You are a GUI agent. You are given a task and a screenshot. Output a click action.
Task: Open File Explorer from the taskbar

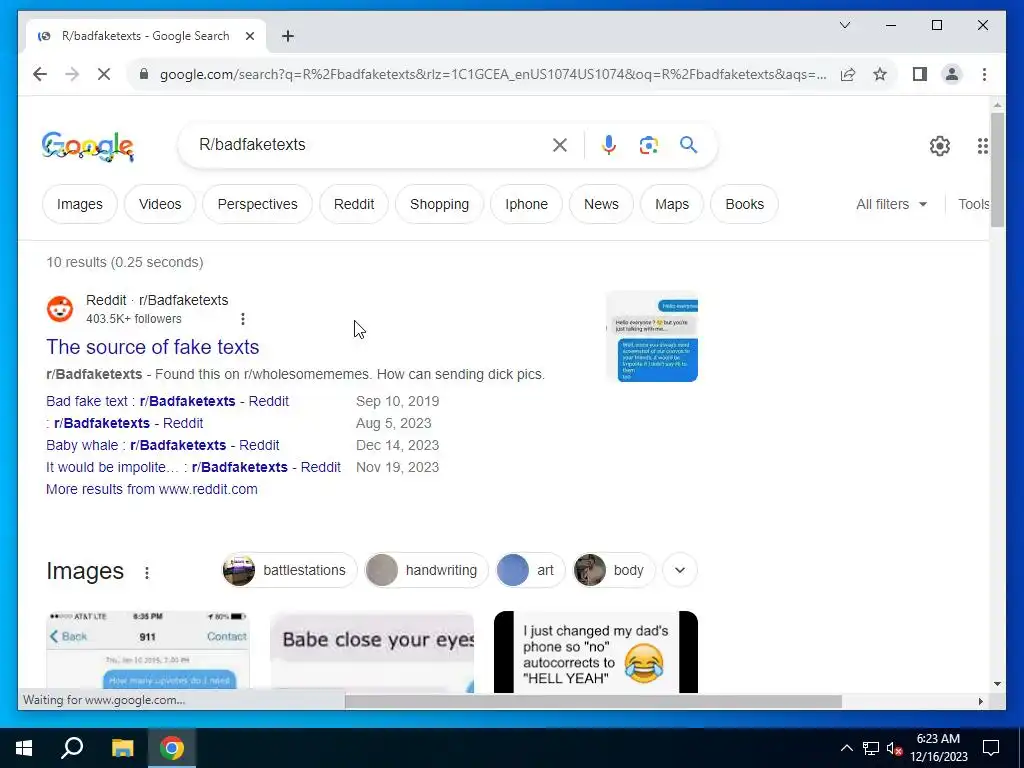(122, 748)
